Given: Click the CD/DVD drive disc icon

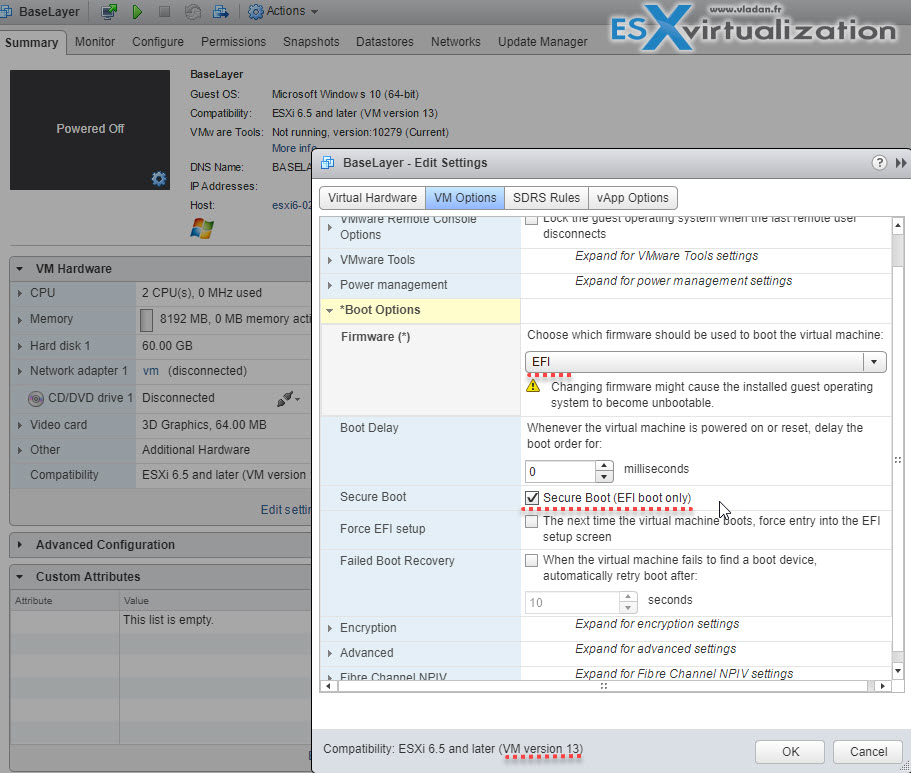Looking at the screenshot, I should [x=36, y=399].
